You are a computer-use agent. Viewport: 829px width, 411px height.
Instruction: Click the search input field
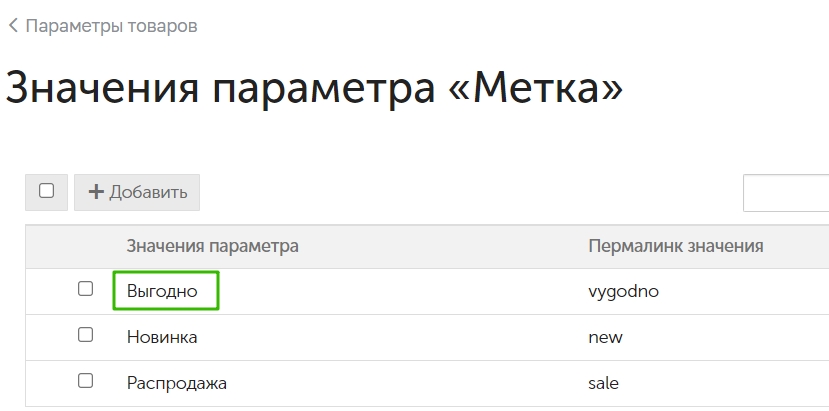786,193
